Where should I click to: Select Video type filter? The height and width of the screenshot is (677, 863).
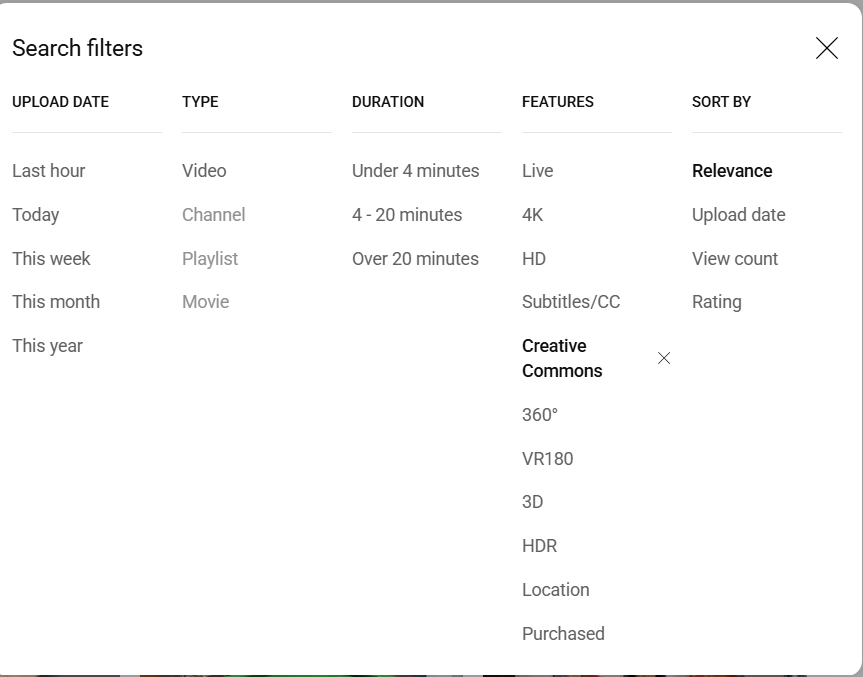204,171
